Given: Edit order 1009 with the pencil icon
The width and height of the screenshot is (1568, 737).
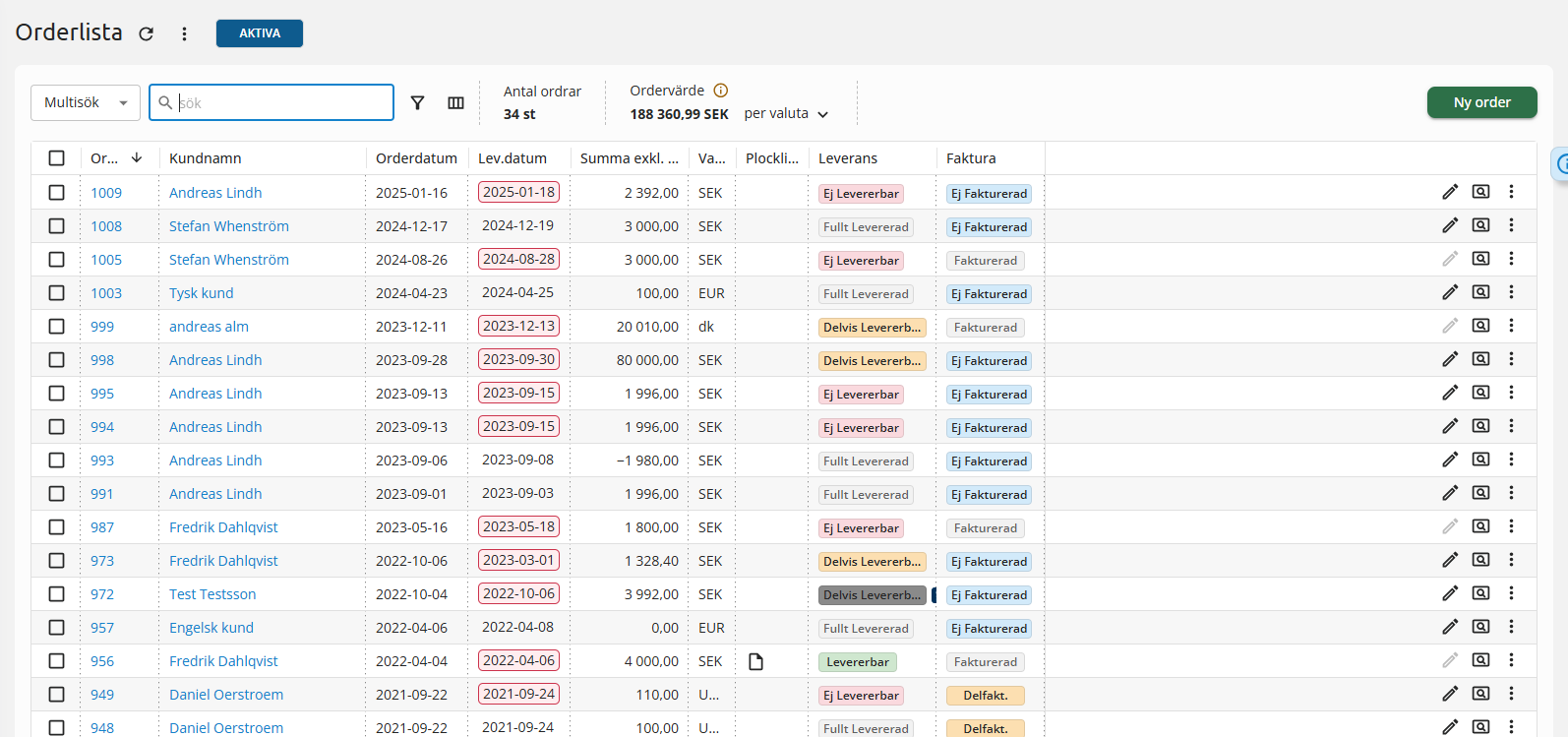Looking at the screenshot, I should 1449,192.
